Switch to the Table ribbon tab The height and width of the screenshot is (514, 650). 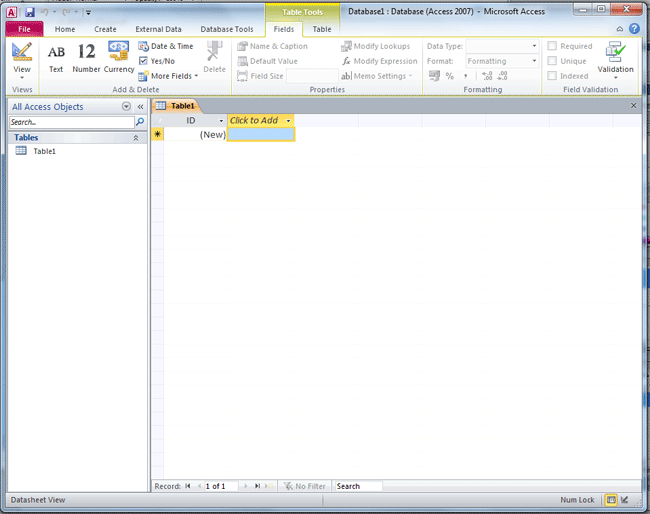tap(322, 29)
